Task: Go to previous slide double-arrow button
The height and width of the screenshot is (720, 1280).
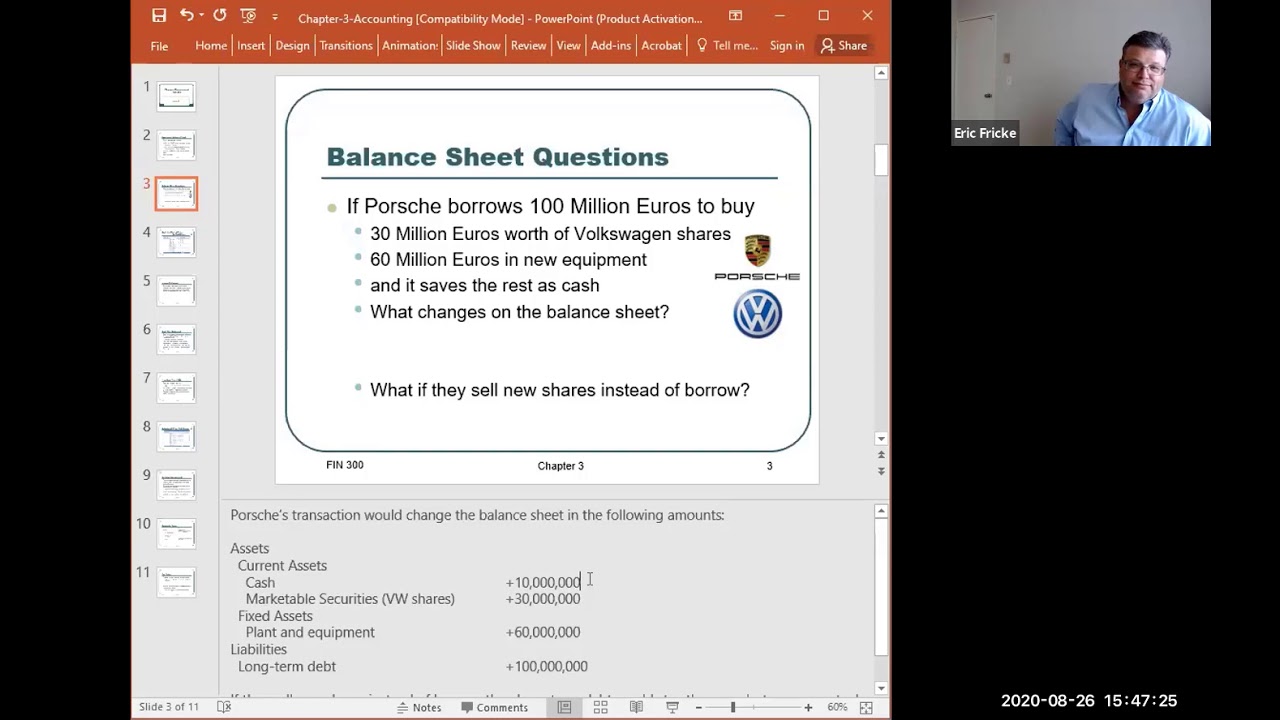Action: point(881,455)
